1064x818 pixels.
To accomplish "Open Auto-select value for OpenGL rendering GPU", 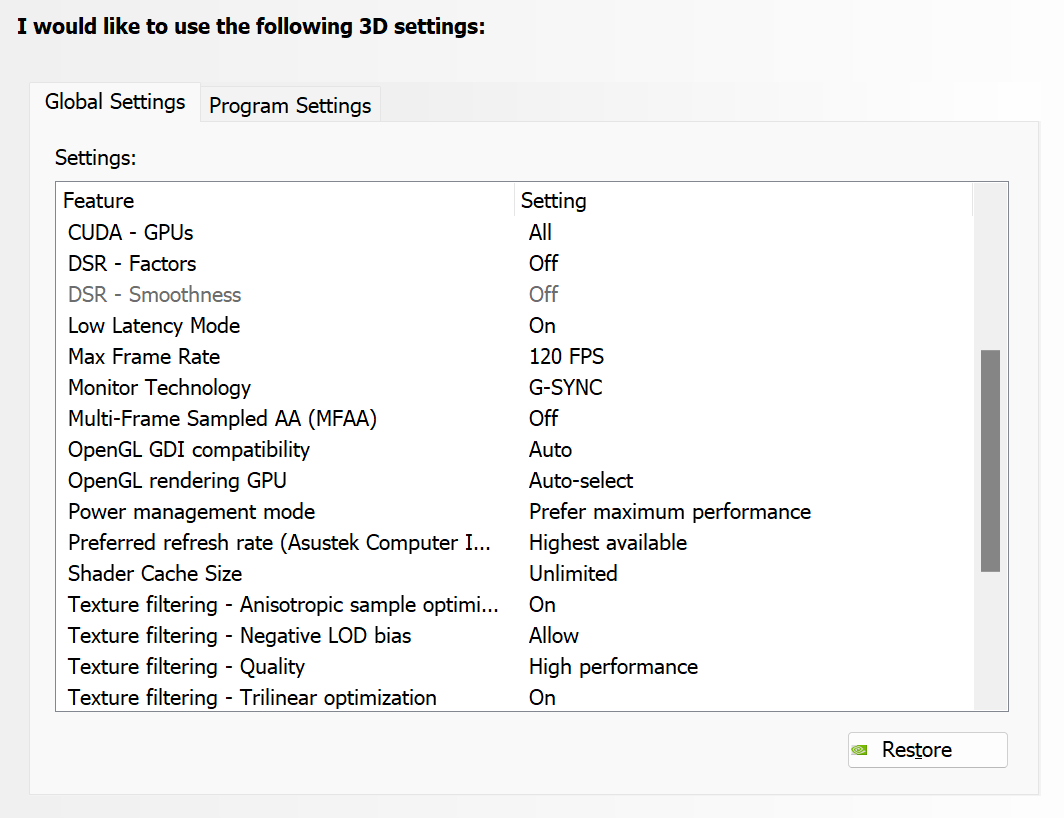I will click(x=580, y=481).
